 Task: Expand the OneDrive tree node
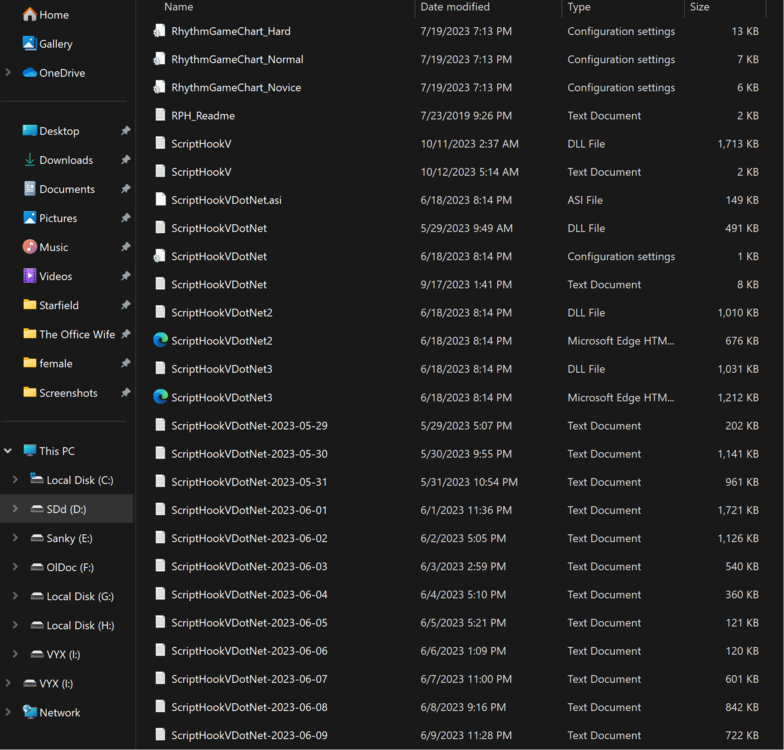tap(8, 72)
